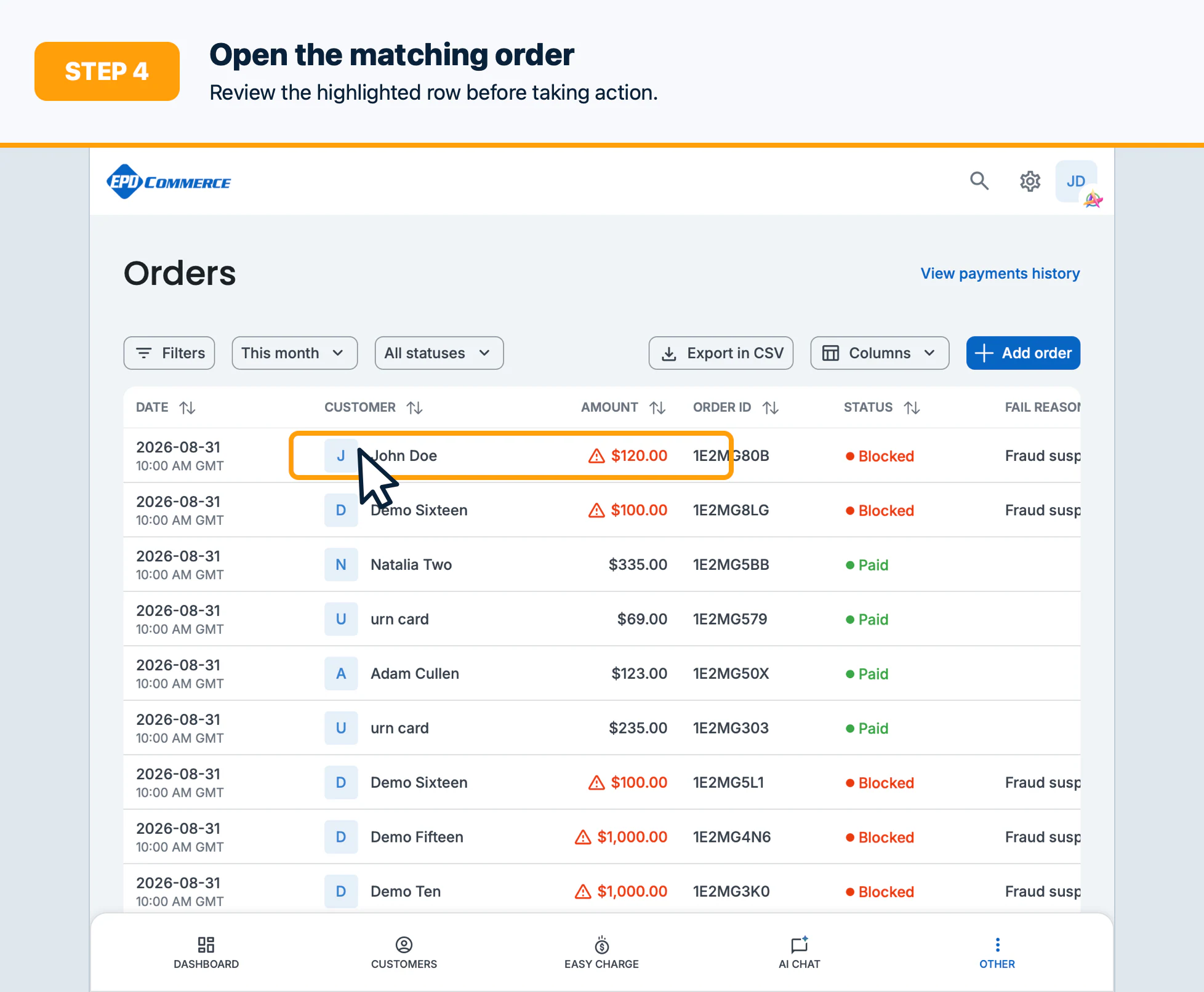This screenshot has width=1204, height=992.
Task: Open order ID 1E2MG80B
Action: tap(731, 456)
